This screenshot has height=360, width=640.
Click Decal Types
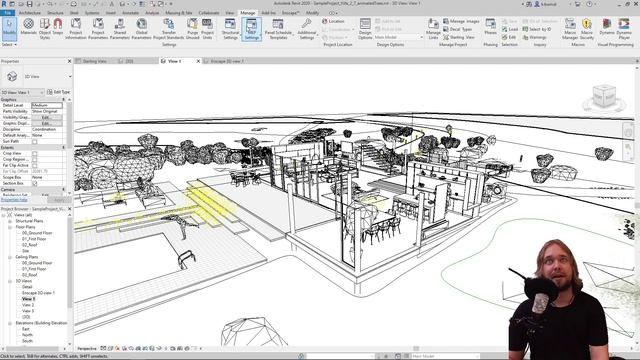click(x=458, y=29)
